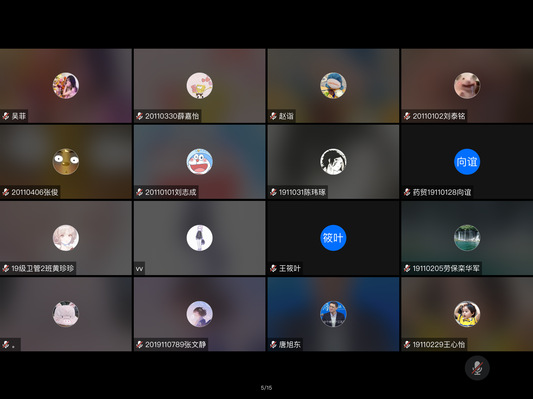
Task: Click the name label 2019110789张文静
Action: 175,345
